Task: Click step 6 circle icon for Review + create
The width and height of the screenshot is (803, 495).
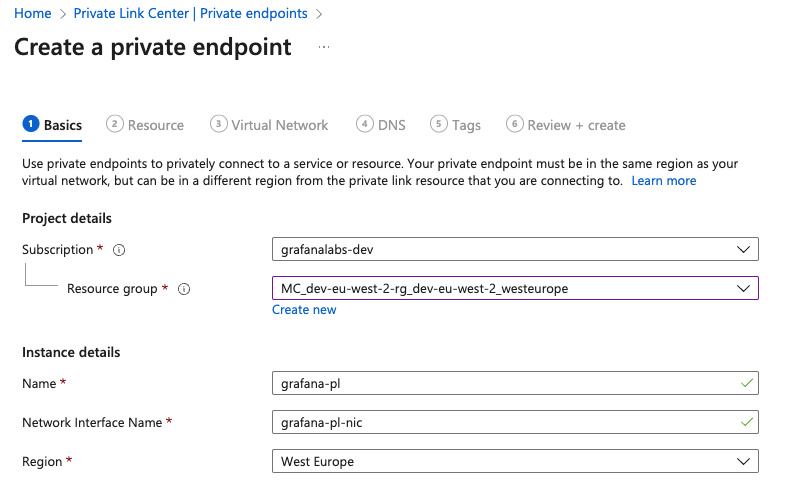Action: (x=514, y=124)
